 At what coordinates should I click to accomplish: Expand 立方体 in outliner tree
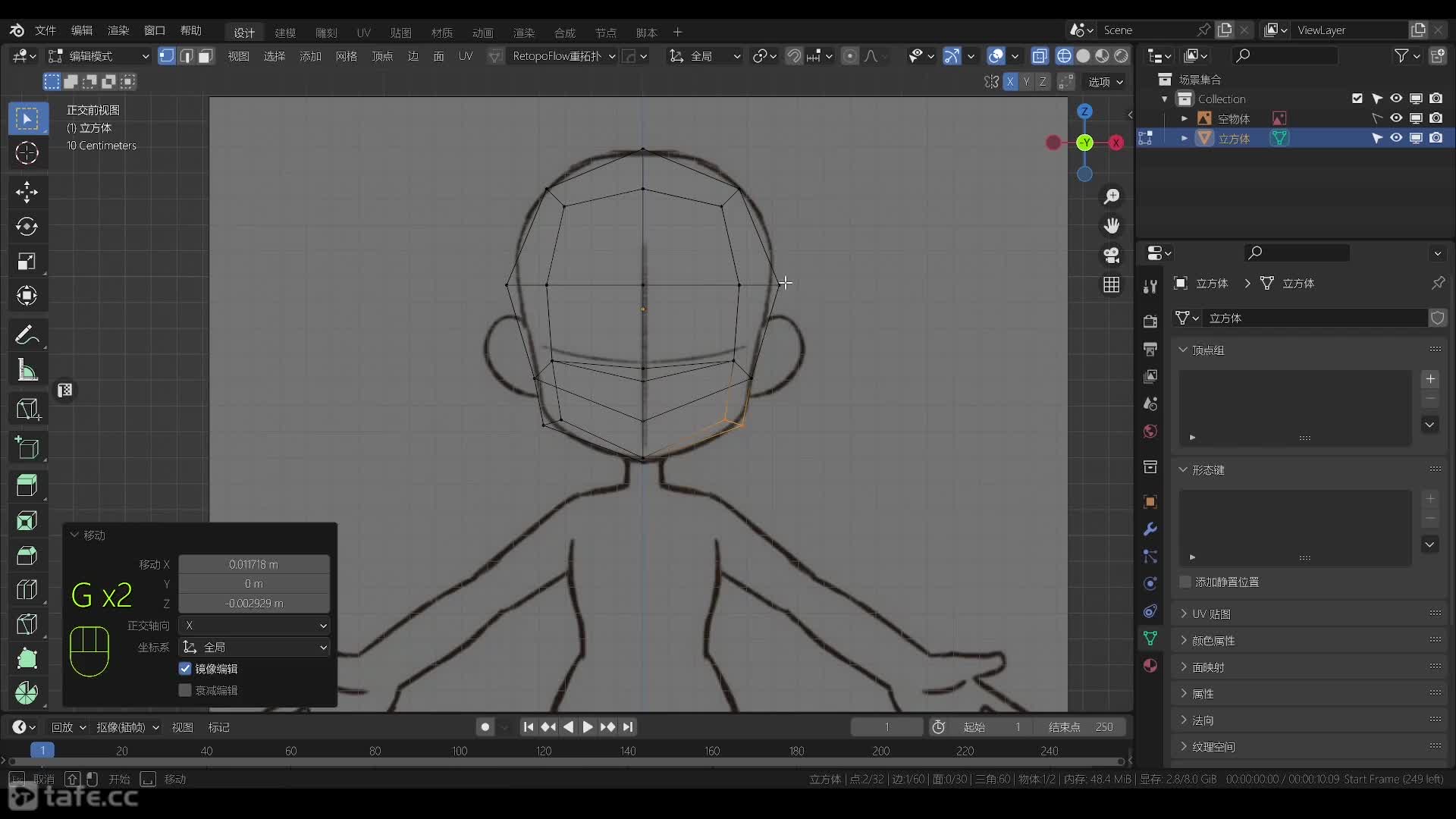point(1185,138)
